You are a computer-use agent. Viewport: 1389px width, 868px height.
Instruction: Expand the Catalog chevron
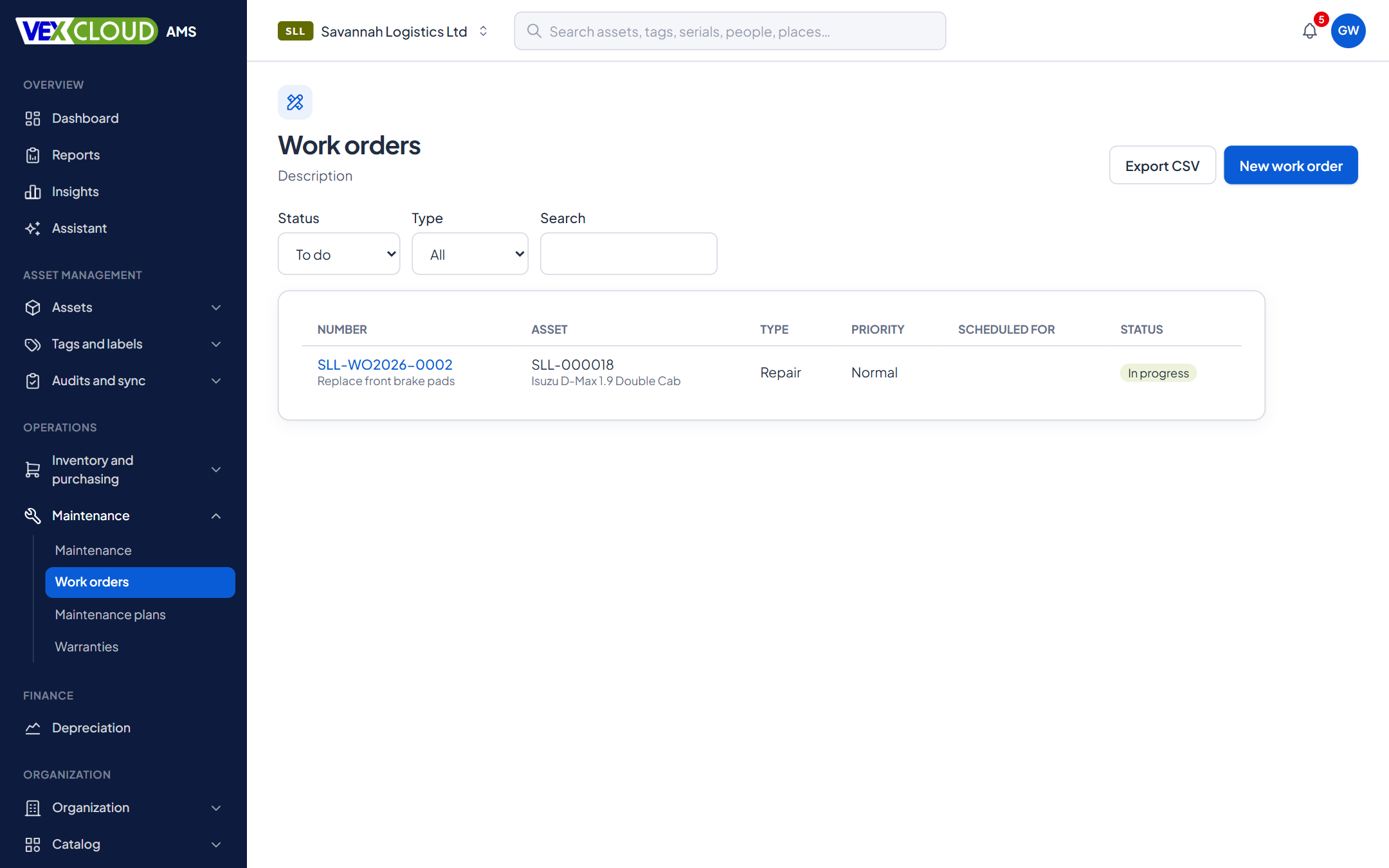pos(216,844)
